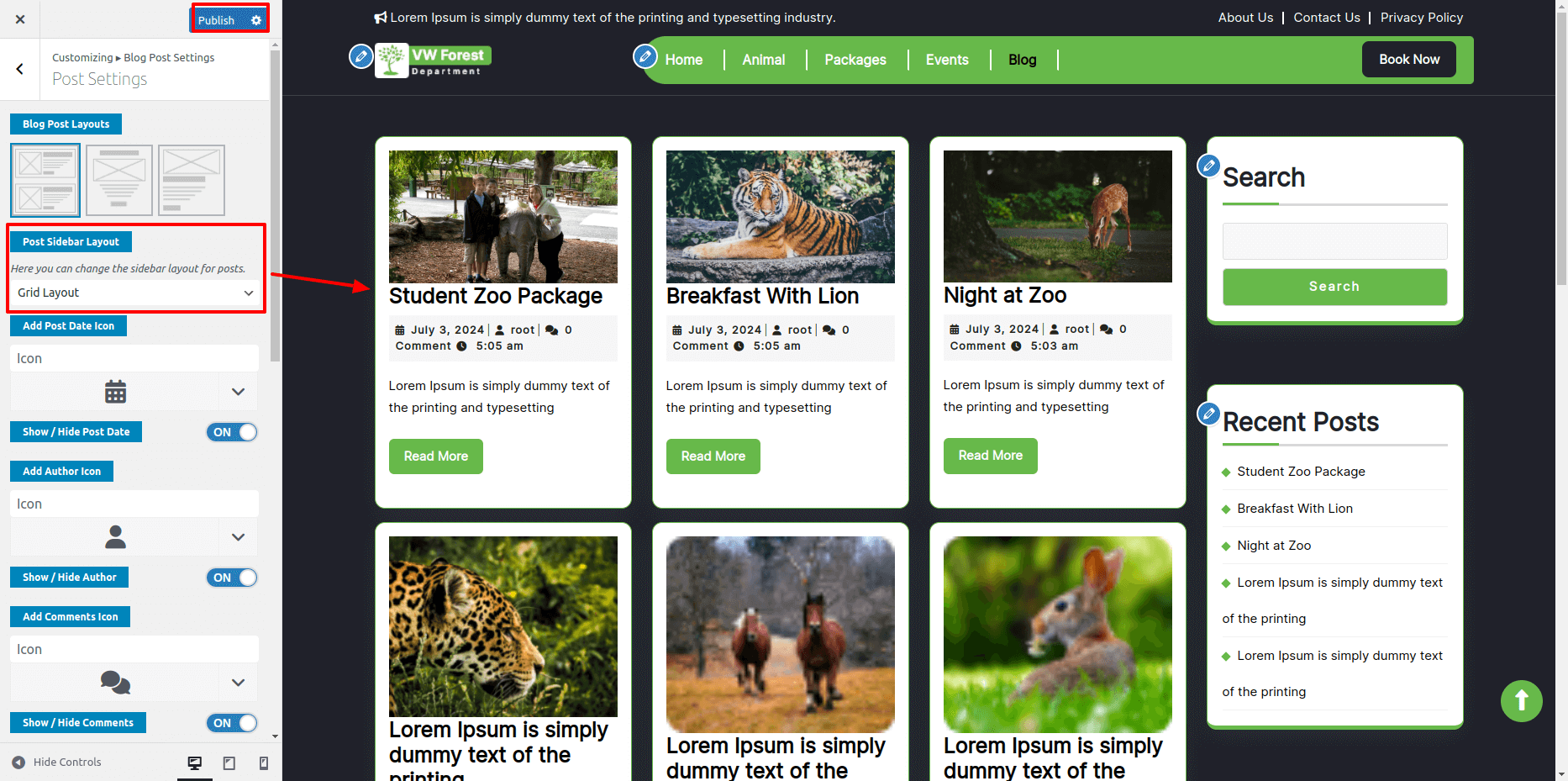Click the Book Now button

[1408, 60]
